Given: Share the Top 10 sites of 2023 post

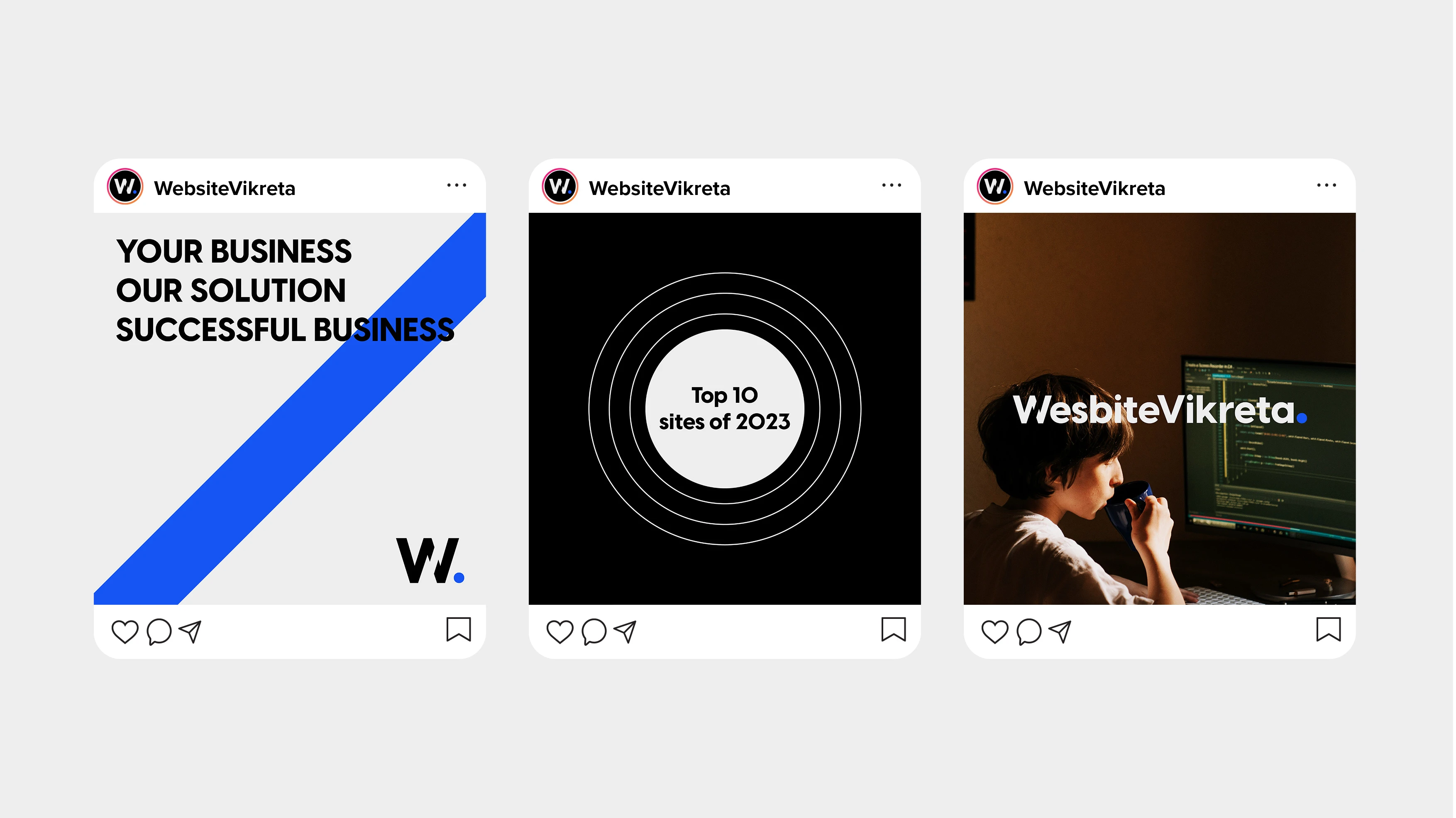Looking at the screenshot, I should click(x=626, y=632).
